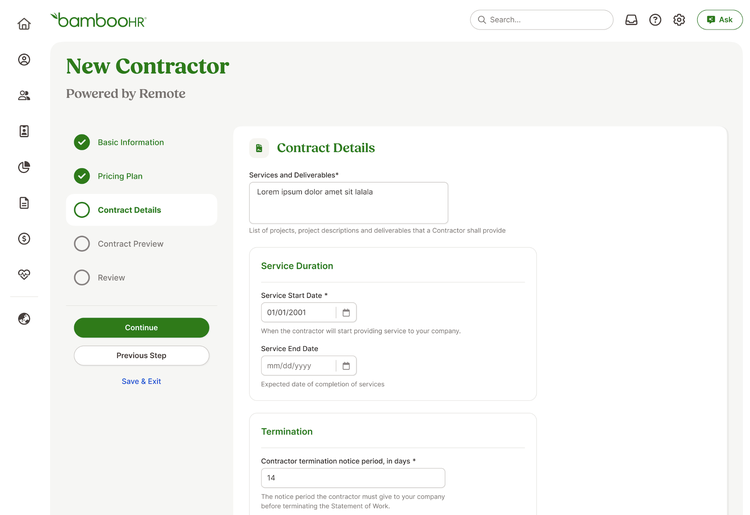
Task: Open the Payroll dollar icon in sidebar
Action: click(x=24, y=239)
